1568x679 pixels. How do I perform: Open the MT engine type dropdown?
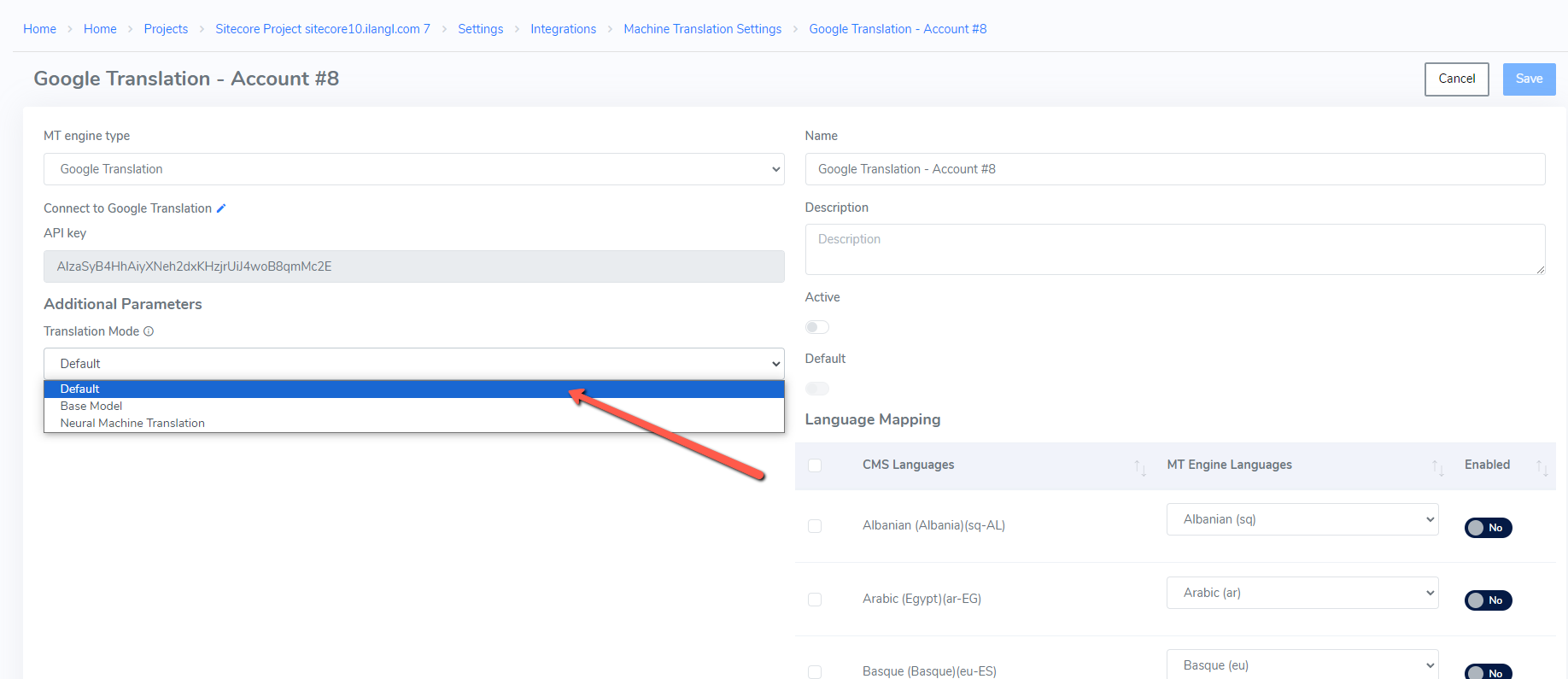(x=414, y=169)
